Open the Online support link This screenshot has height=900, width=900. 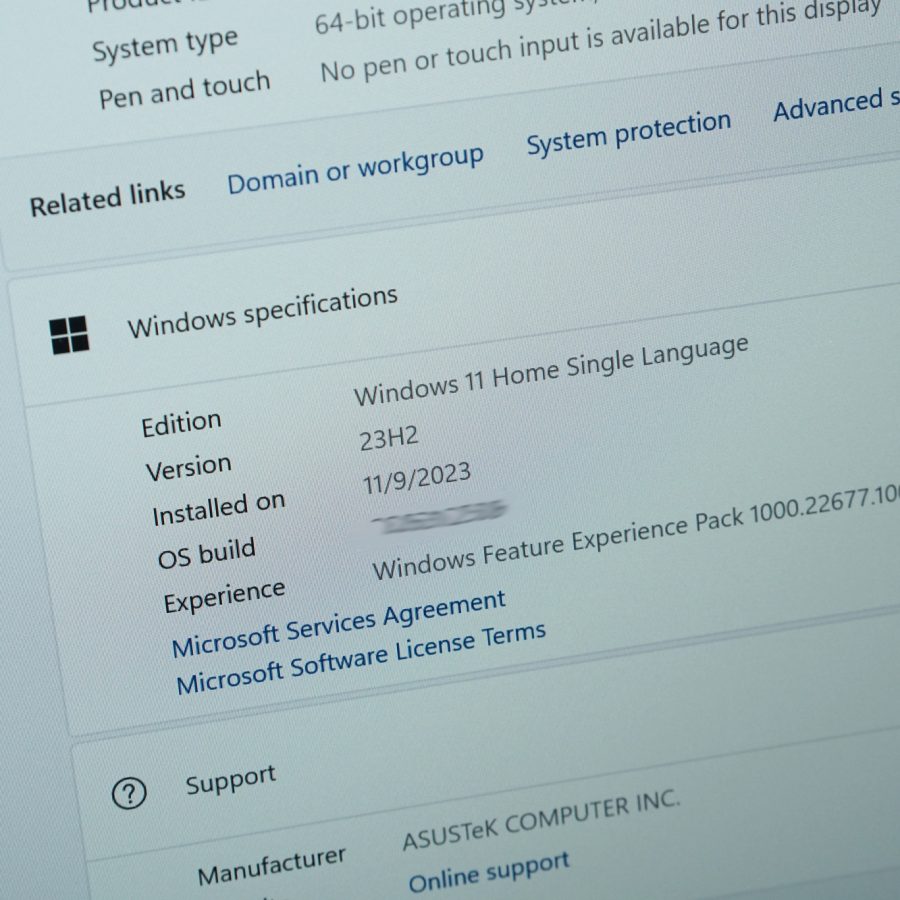point(489,871)
